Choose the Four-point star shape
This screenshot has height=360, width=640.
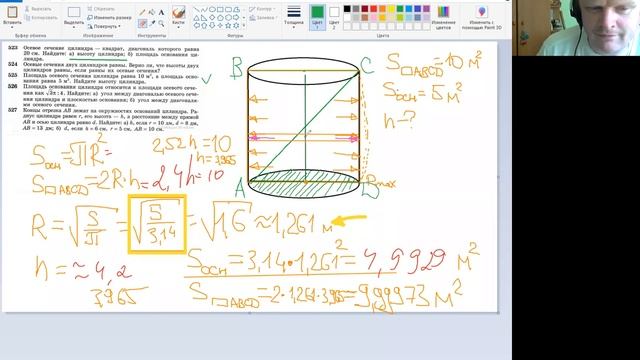click(220, 25)
